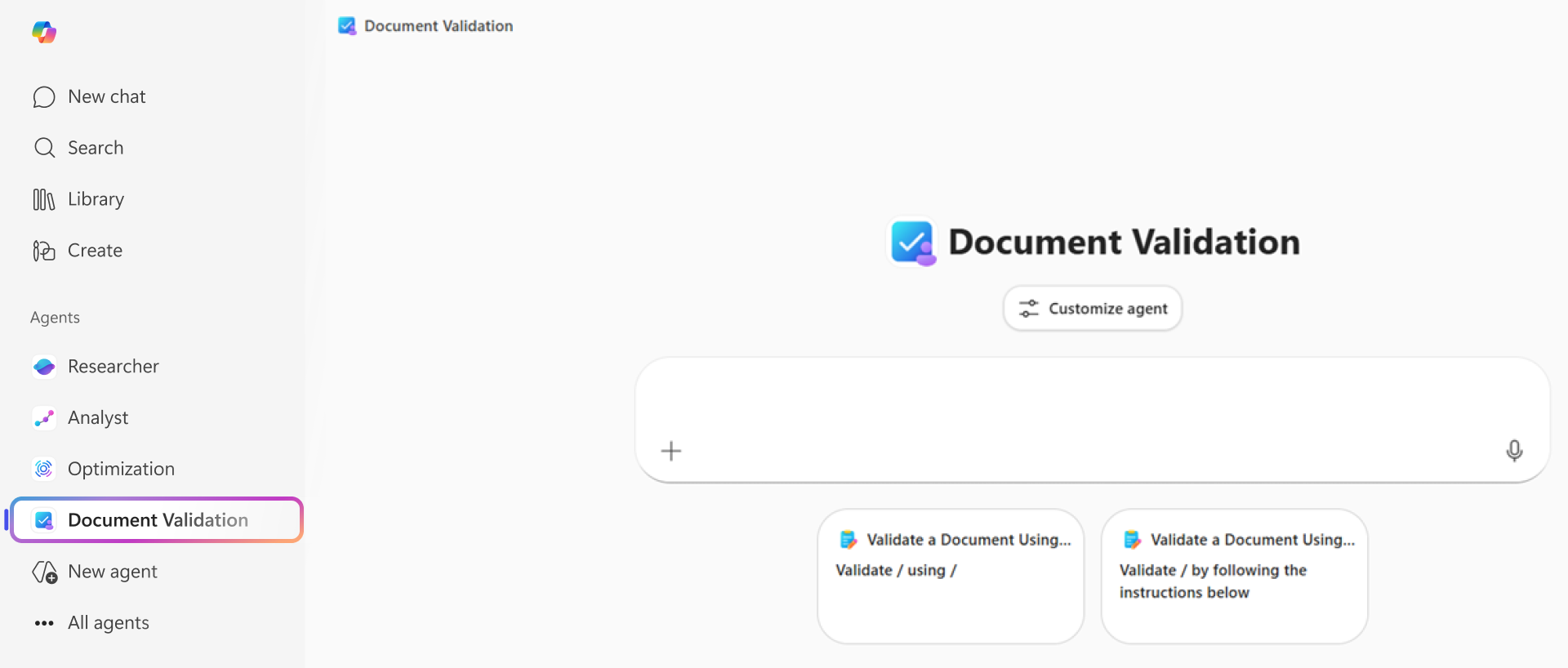
Task: Click the plus attach button in chat box
Action: [x=671, y=451]
